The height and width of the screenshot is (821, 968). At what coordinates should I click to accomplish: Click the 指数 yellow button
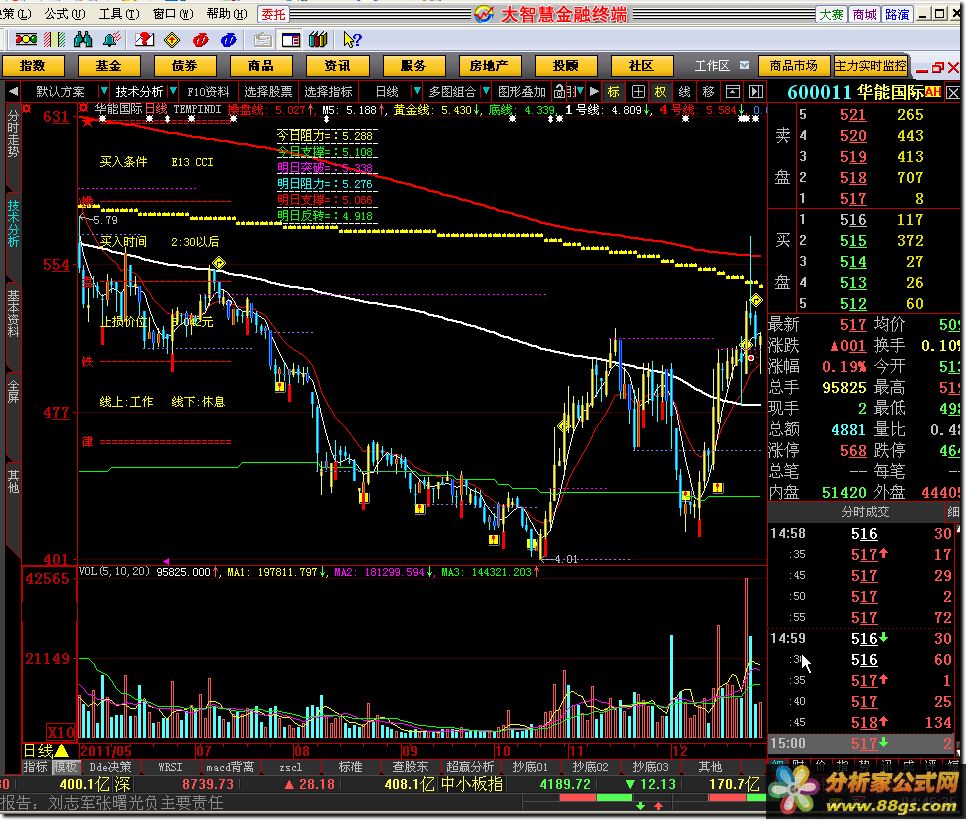click(x=33, y=65)
